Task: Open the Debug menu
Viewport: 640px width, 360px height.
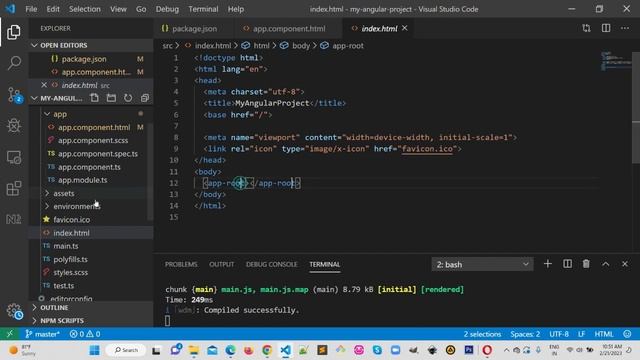Action: tap(167, 9)
